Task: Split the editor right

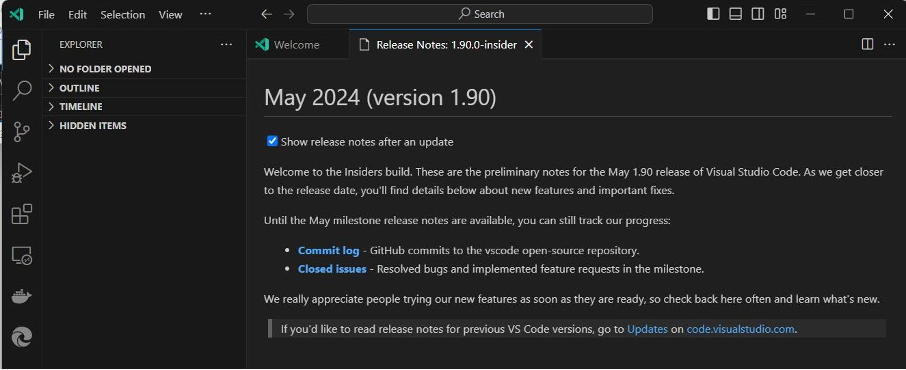Action: click(x=867, y=45)
